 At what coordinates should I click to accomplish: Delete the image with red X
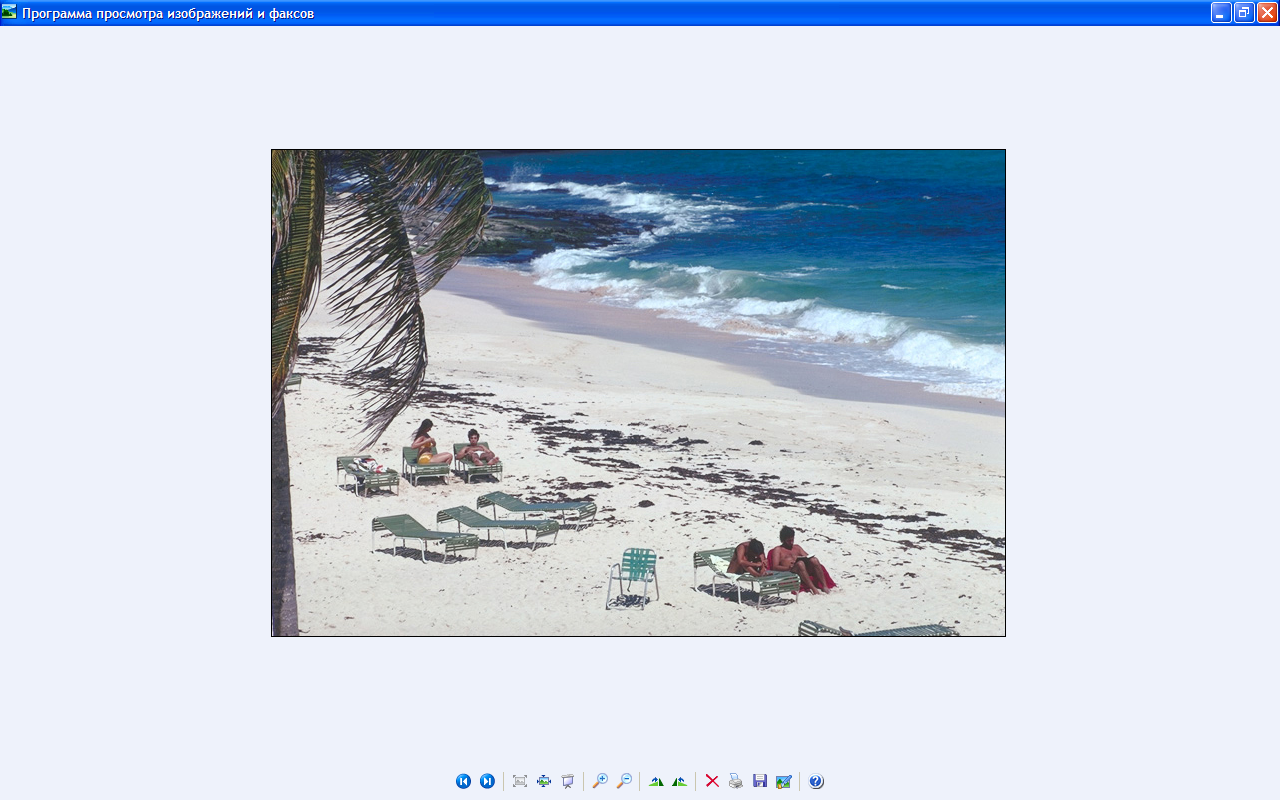[x=712, y=781]
